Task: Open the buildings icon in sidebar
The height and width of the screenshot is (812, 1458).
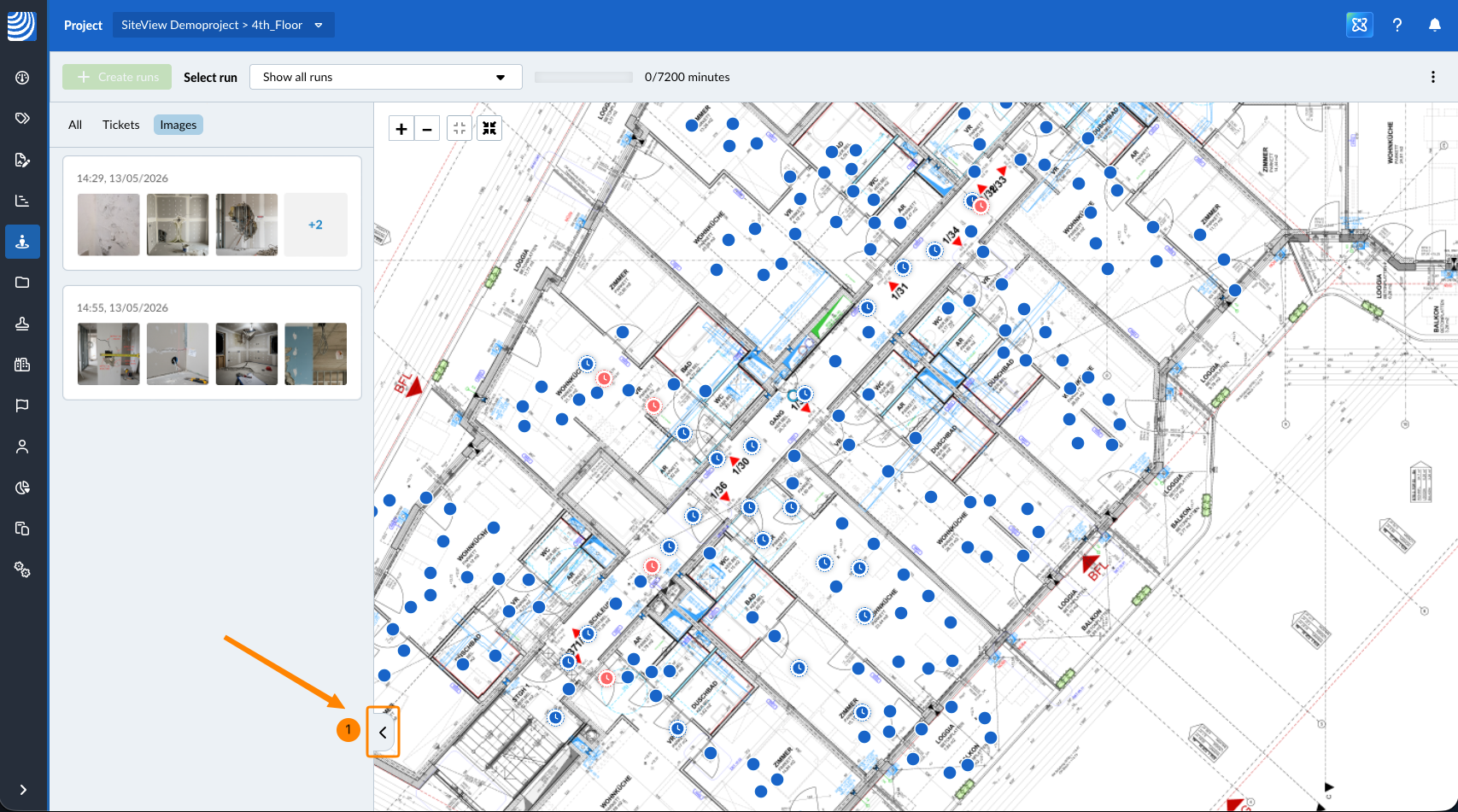Action: click(22, 365)
